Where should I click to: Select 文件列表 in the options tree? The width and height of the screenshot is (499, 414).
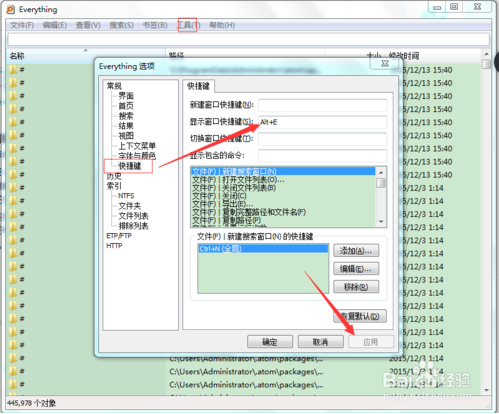tap(133, 216)
